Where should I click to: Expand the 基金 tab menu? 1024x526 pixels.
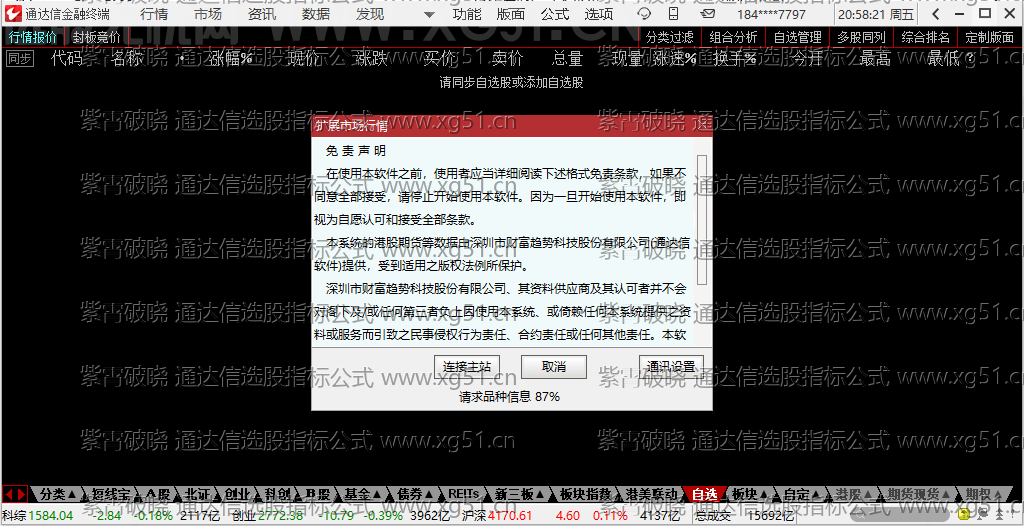(361, 494)
